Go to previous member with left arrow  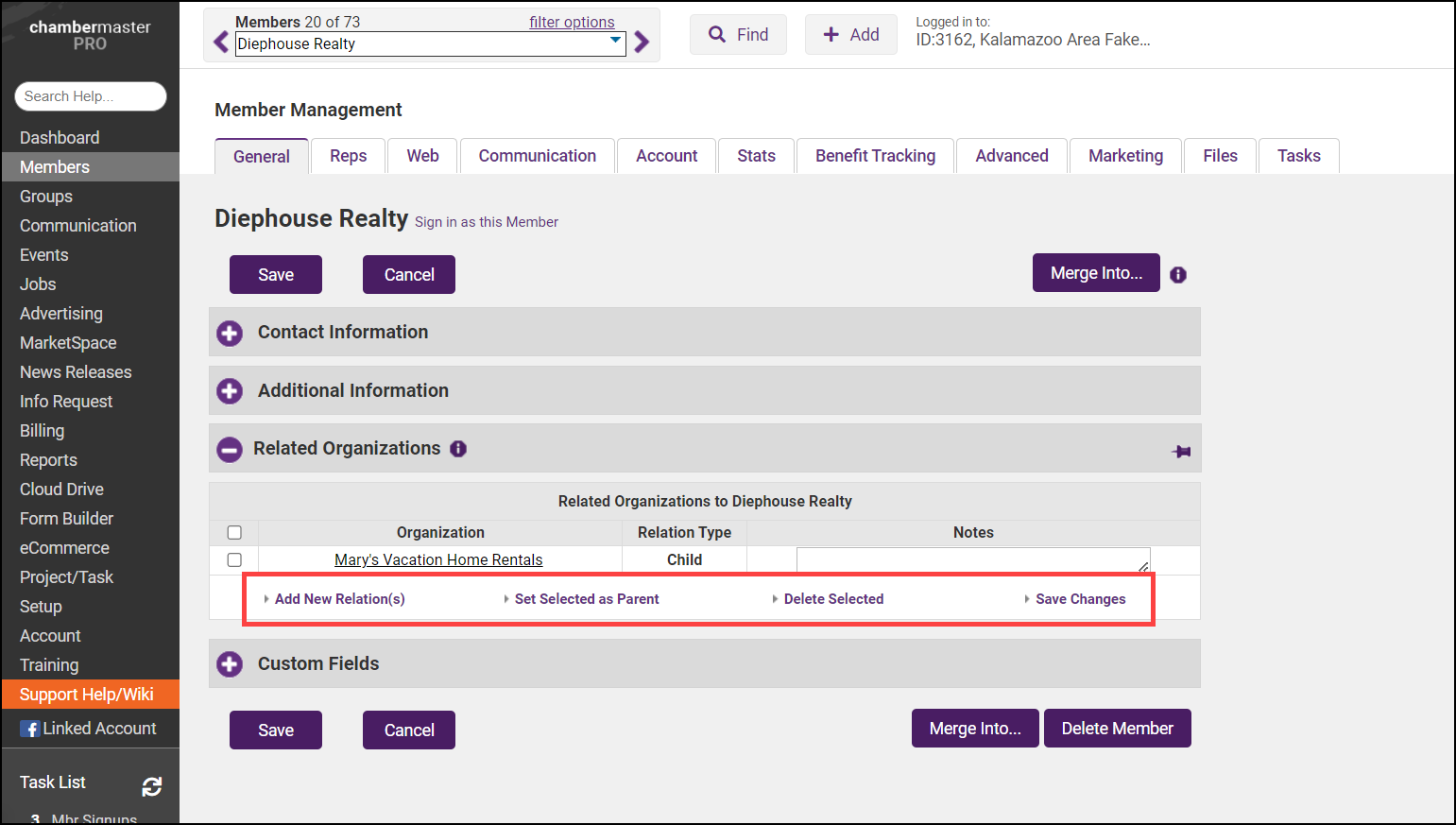(221, 43)
